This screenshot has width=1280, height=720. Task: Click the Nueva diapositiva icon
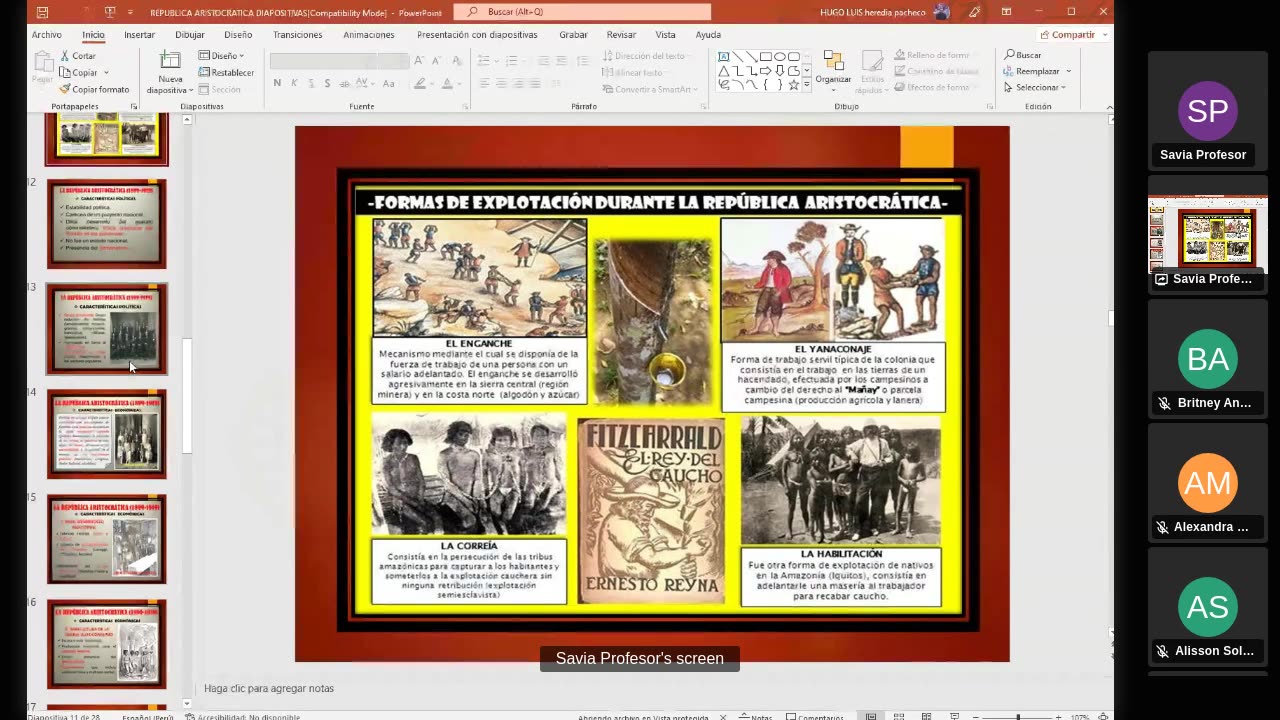click(170, 63)
